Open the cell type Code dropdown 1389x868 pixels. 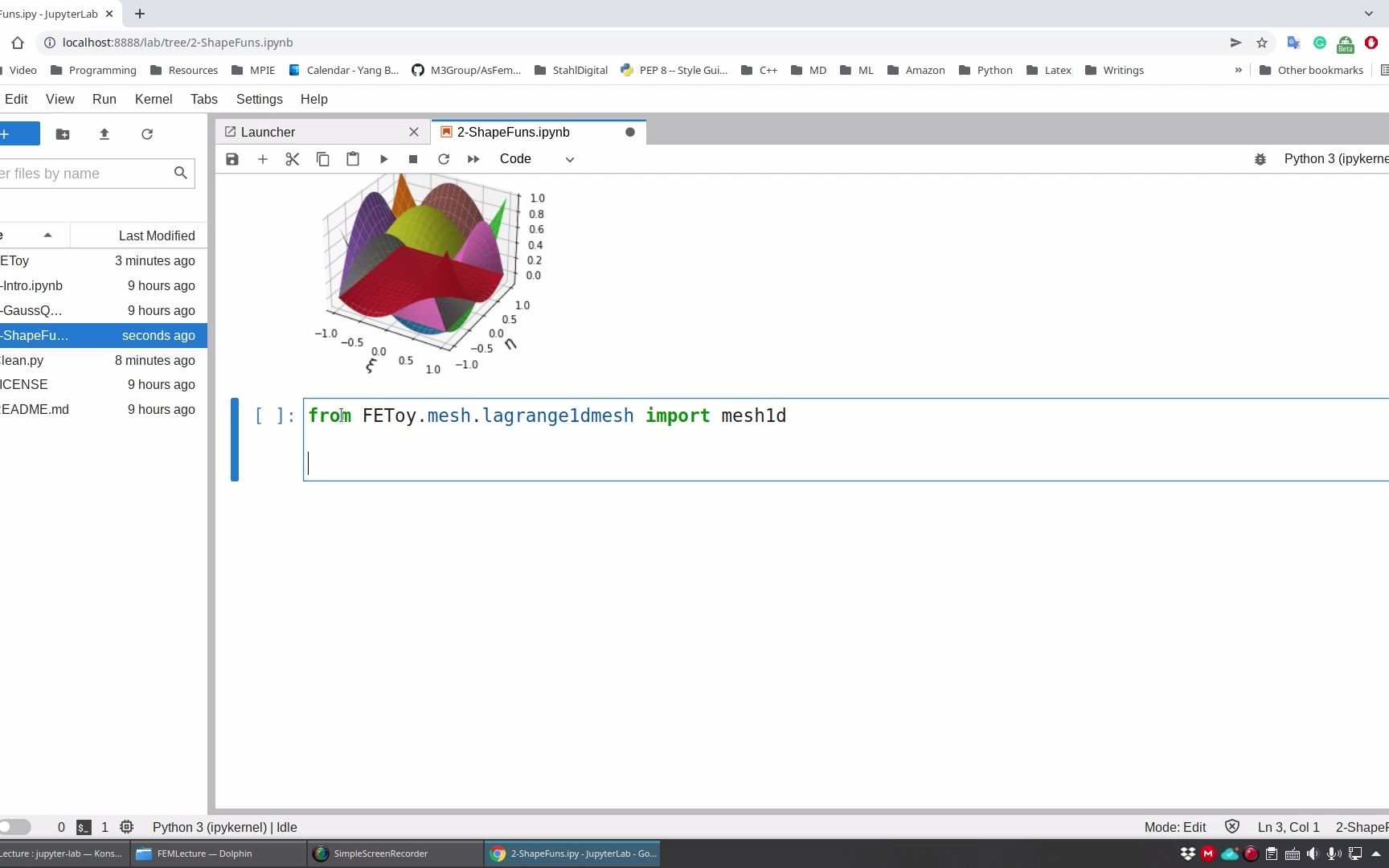tap(536, 159)
